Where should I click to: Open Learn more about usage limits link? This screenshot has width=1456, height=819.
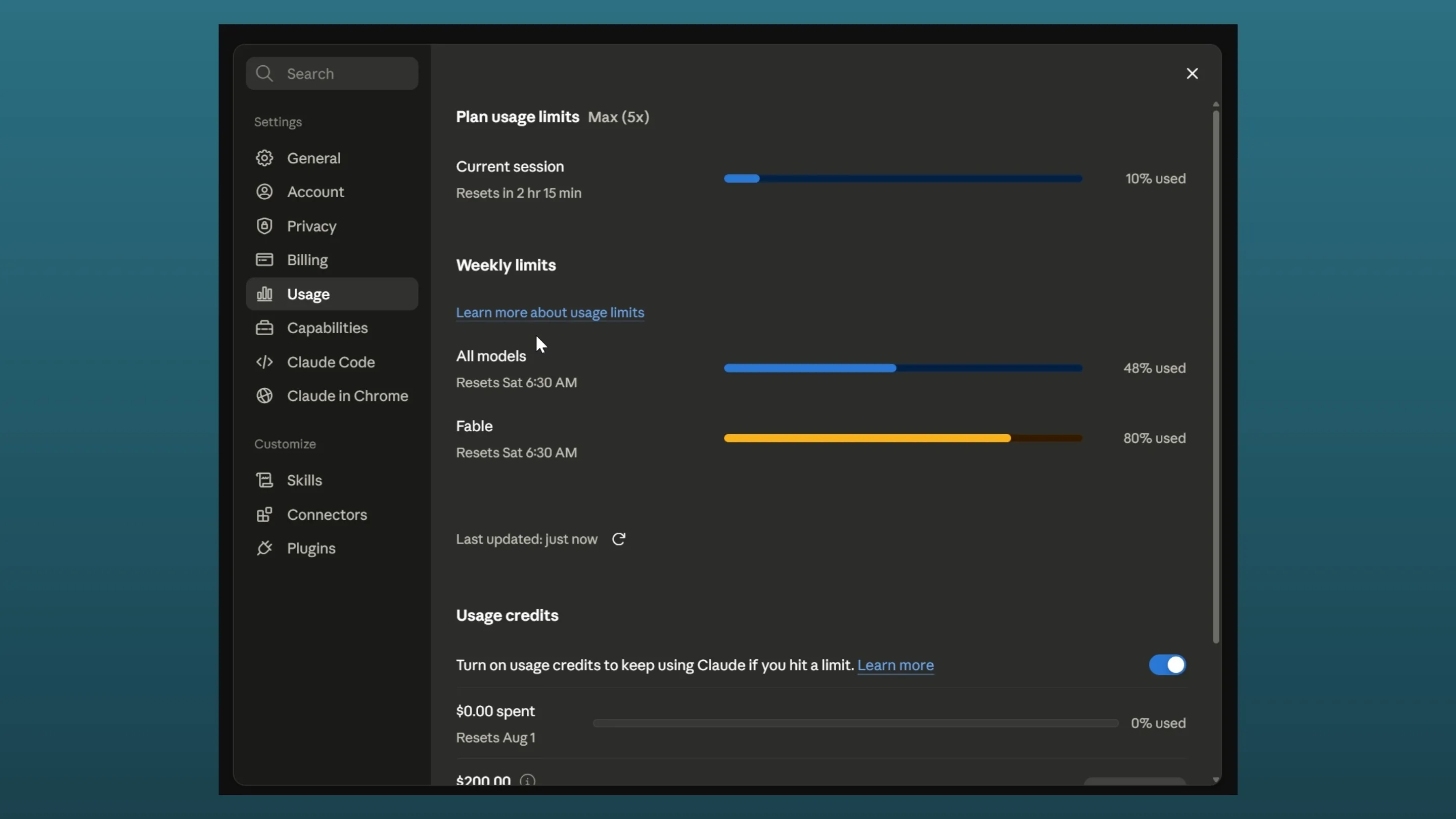coord(550,312)
